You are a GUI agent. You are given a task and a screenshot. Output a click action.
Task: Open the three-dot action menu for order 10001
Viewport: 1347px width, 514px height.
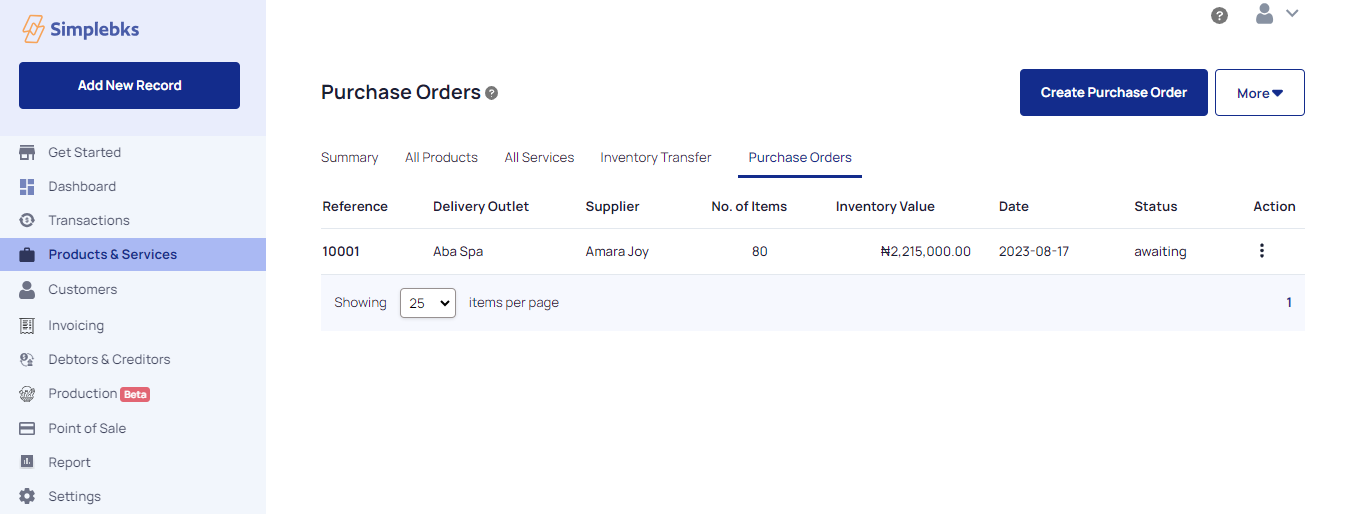(1262, 251)
